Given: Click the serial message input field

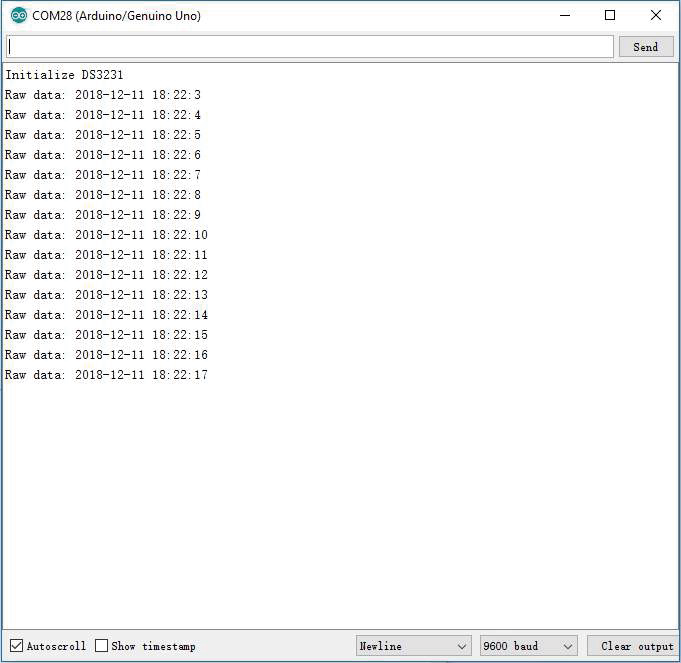Looking at the screenshot, I should click(x=310, y=47).
